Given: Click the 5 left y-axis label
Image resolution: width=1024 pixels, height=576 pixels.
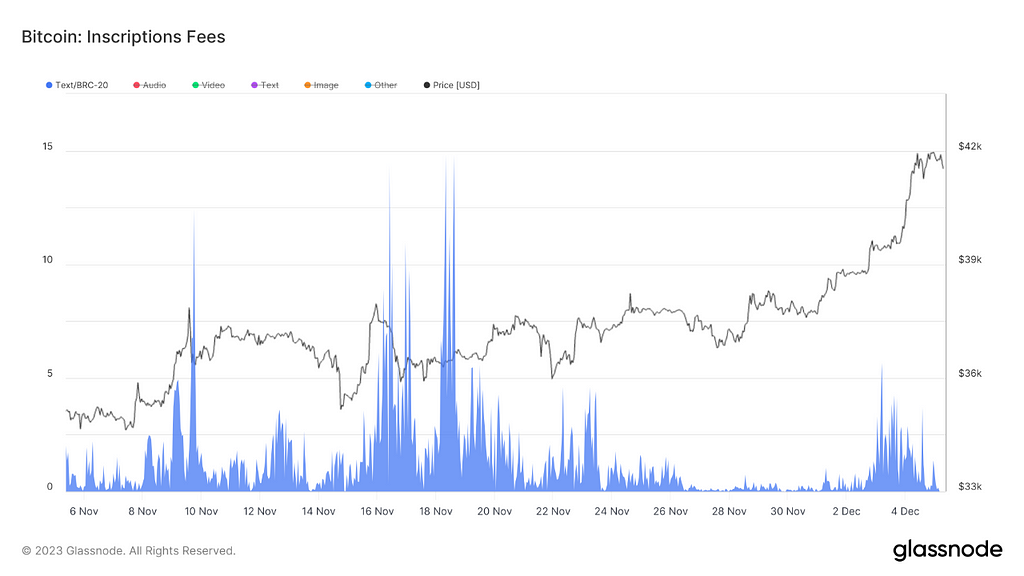Looking at the screenshot, I should (x=50, y=374).
